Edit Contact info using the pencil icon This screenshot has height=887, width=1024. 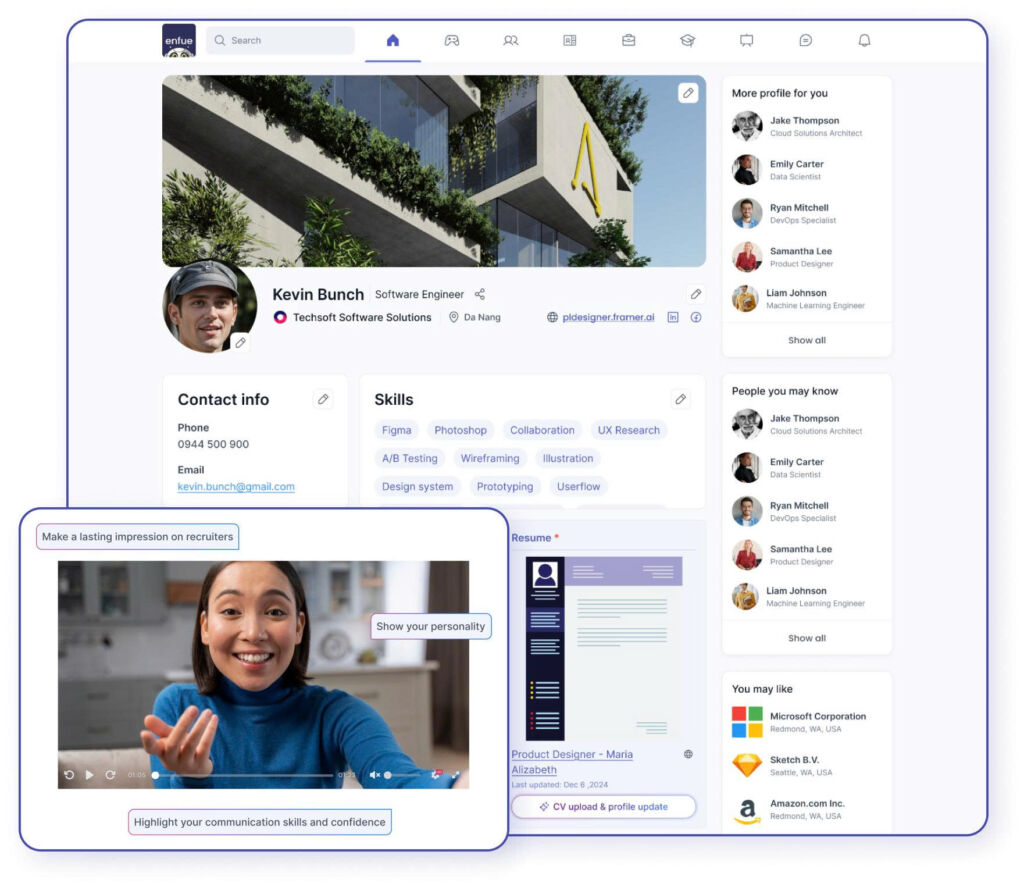323,399
